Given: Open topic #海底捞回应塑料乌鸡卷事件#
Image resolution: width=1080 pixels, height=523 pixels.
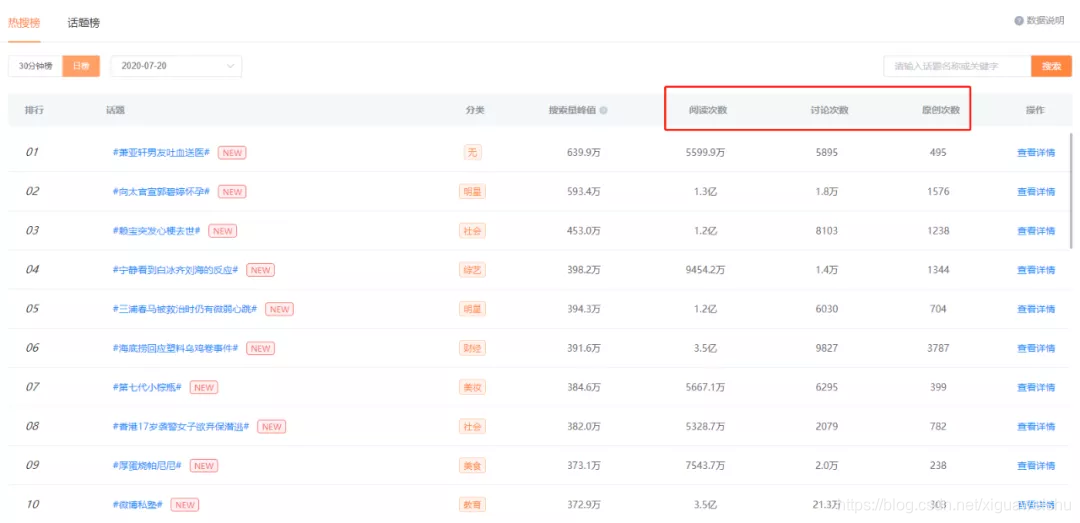Looking at the screenshot, I should [175, 348].
